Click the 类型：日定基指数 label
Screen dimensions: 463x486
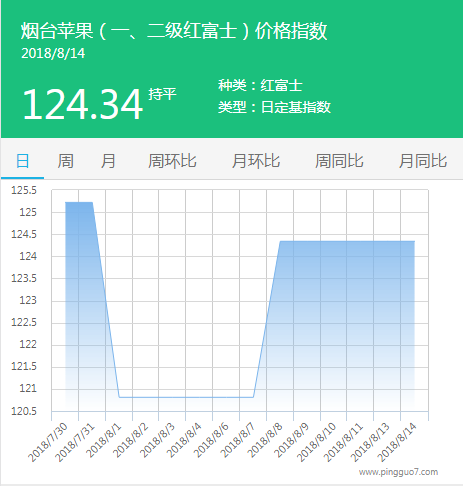tap(274, 107)
